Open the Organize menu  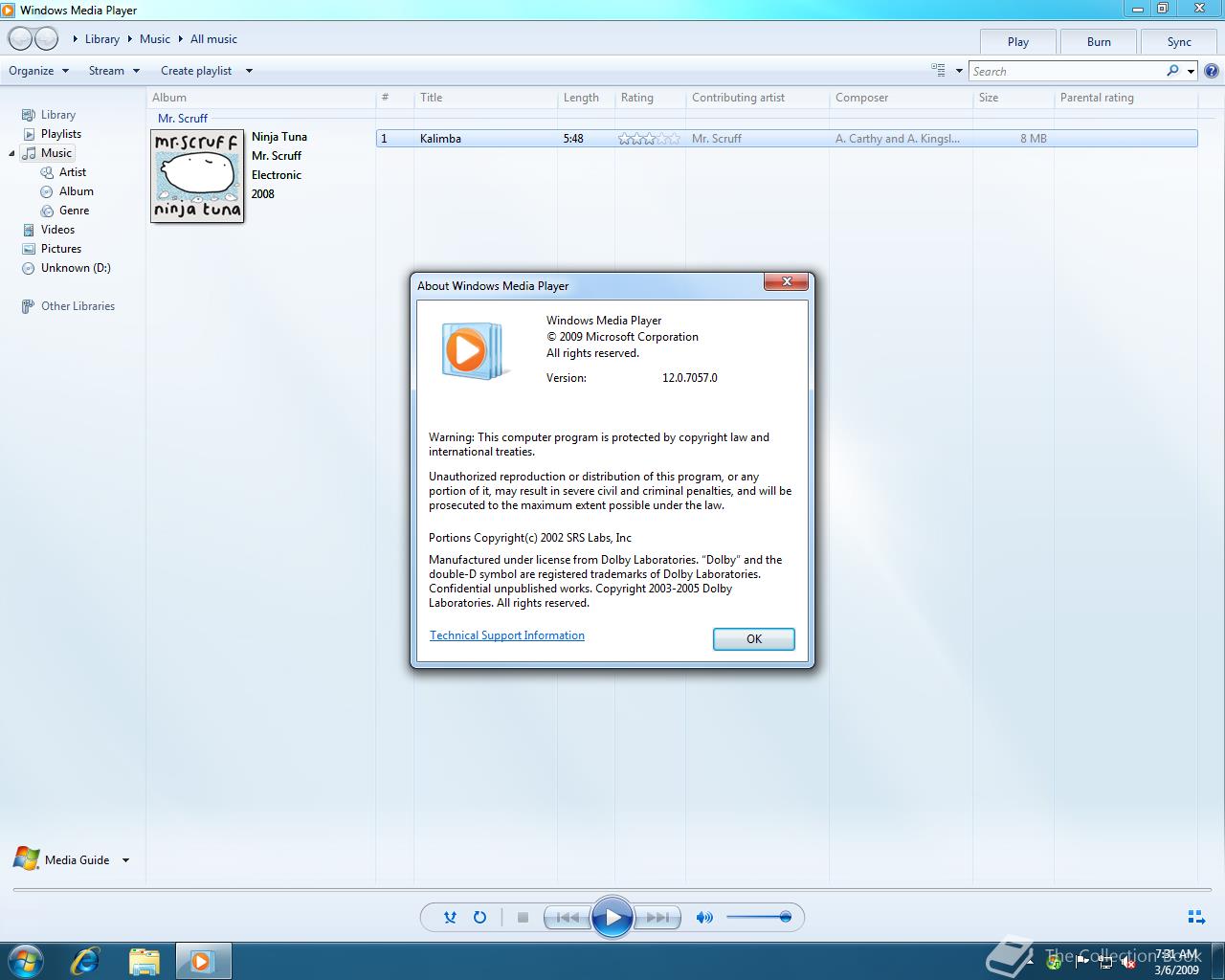coord(39,71)
